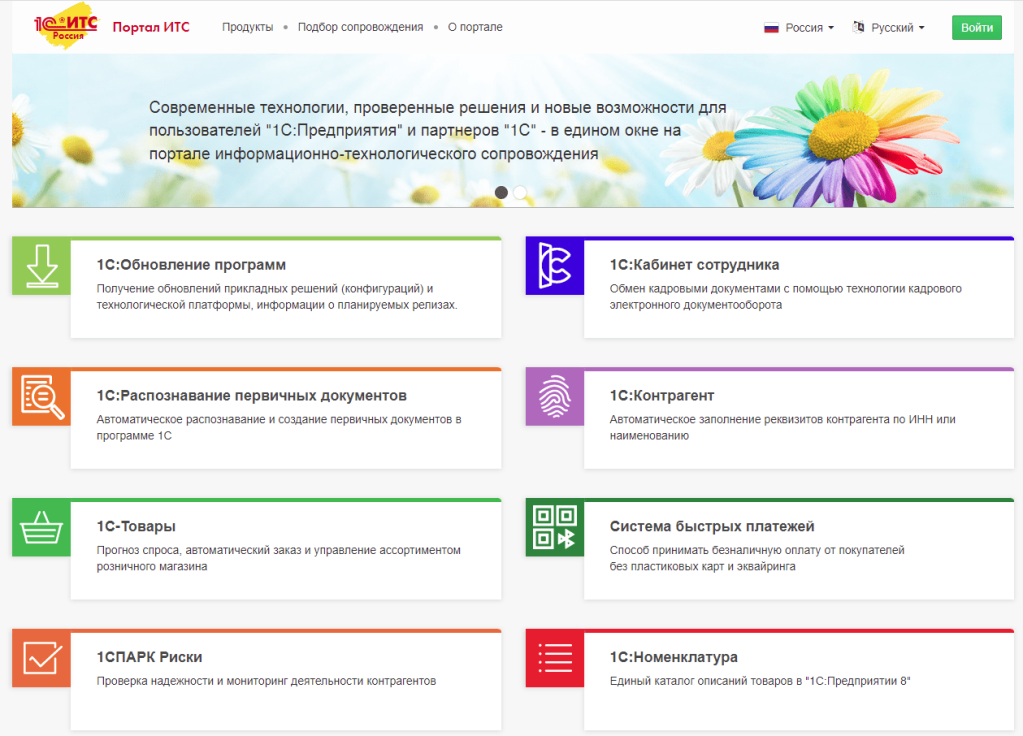Image resolution: width=1023 pixels, height=736 pixels.
Task: Click the purple fingerprint 1С:Контрагент icon
Action: 554,398
